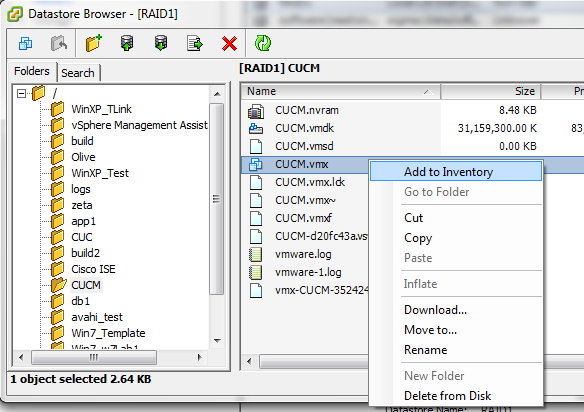
Task: Collapse the root folder tree node
Action: [x=22, y=93]
